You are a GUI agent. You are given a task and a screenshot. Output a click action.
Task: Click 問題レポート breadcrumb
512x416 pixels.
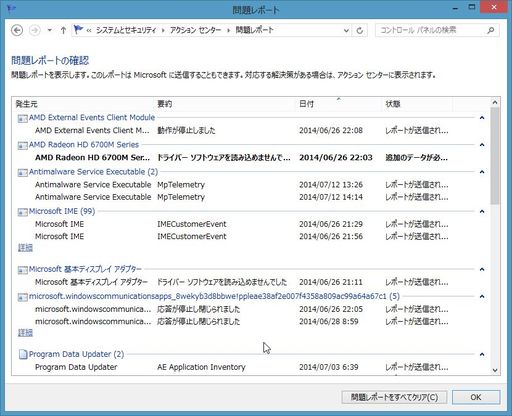[x=255, y=30]
